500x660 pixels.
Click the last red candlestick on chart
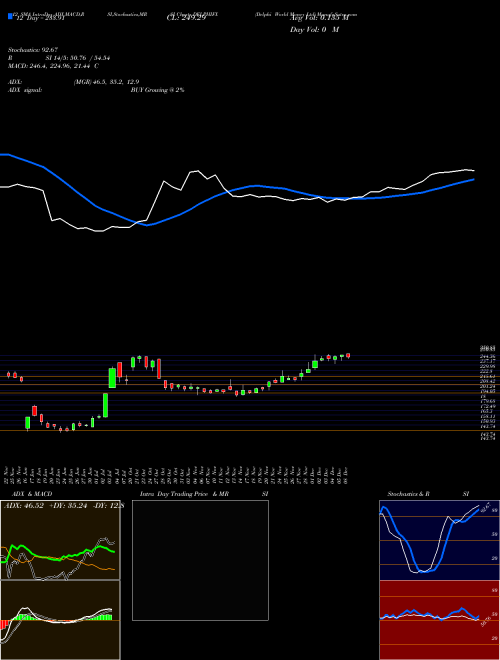pyautogui.click(x=348, y=356)
